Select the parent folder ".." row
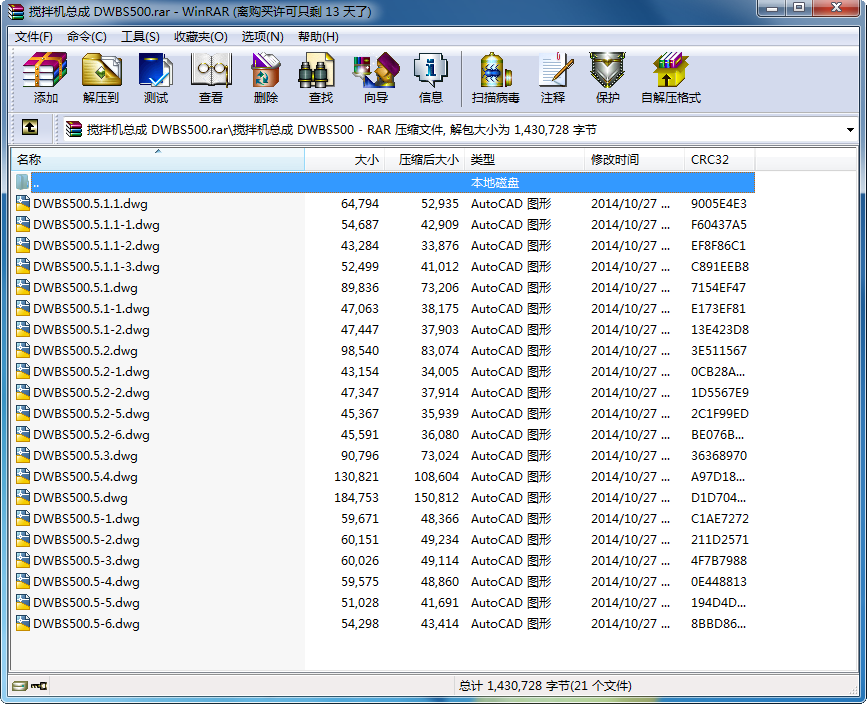The height and width of the screenshot is (704, 867). pos(36,183)
